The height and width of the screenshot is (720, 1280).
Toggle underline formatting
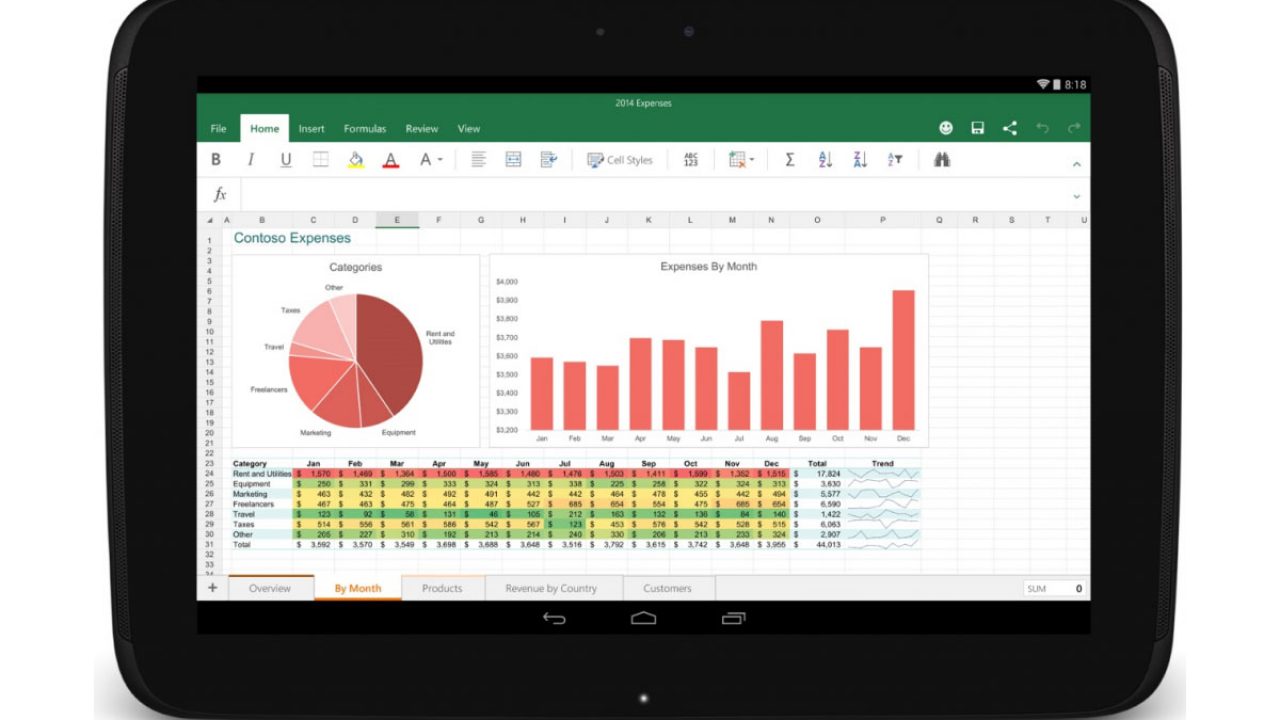(x=286, y=160)
